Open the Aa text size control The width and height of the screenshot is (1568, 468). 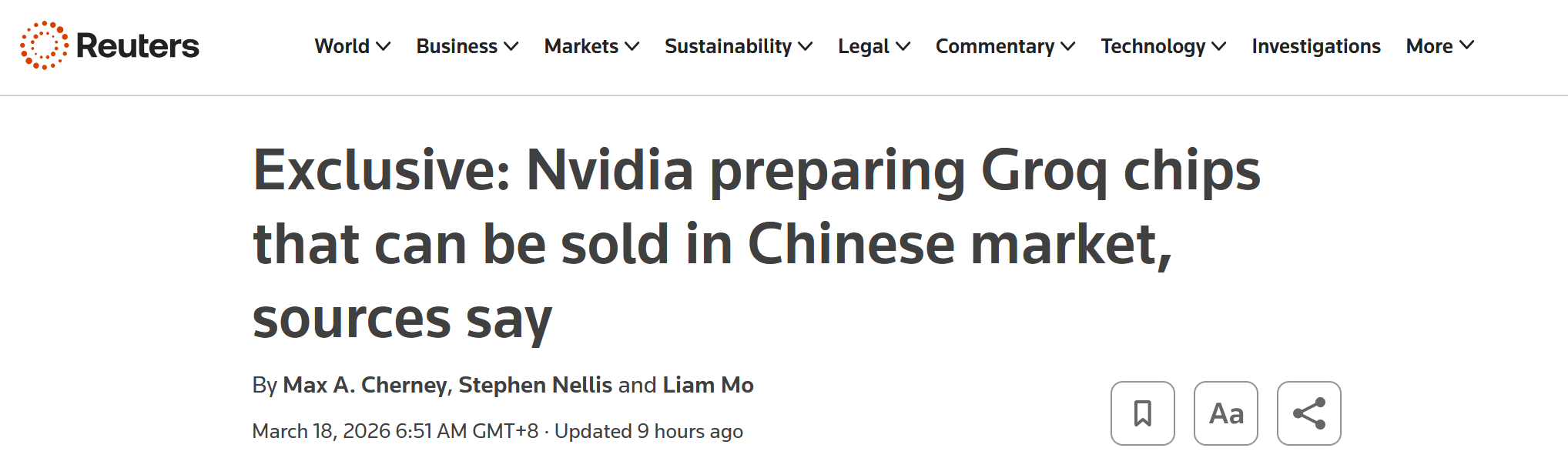(x=1225, y=413)
